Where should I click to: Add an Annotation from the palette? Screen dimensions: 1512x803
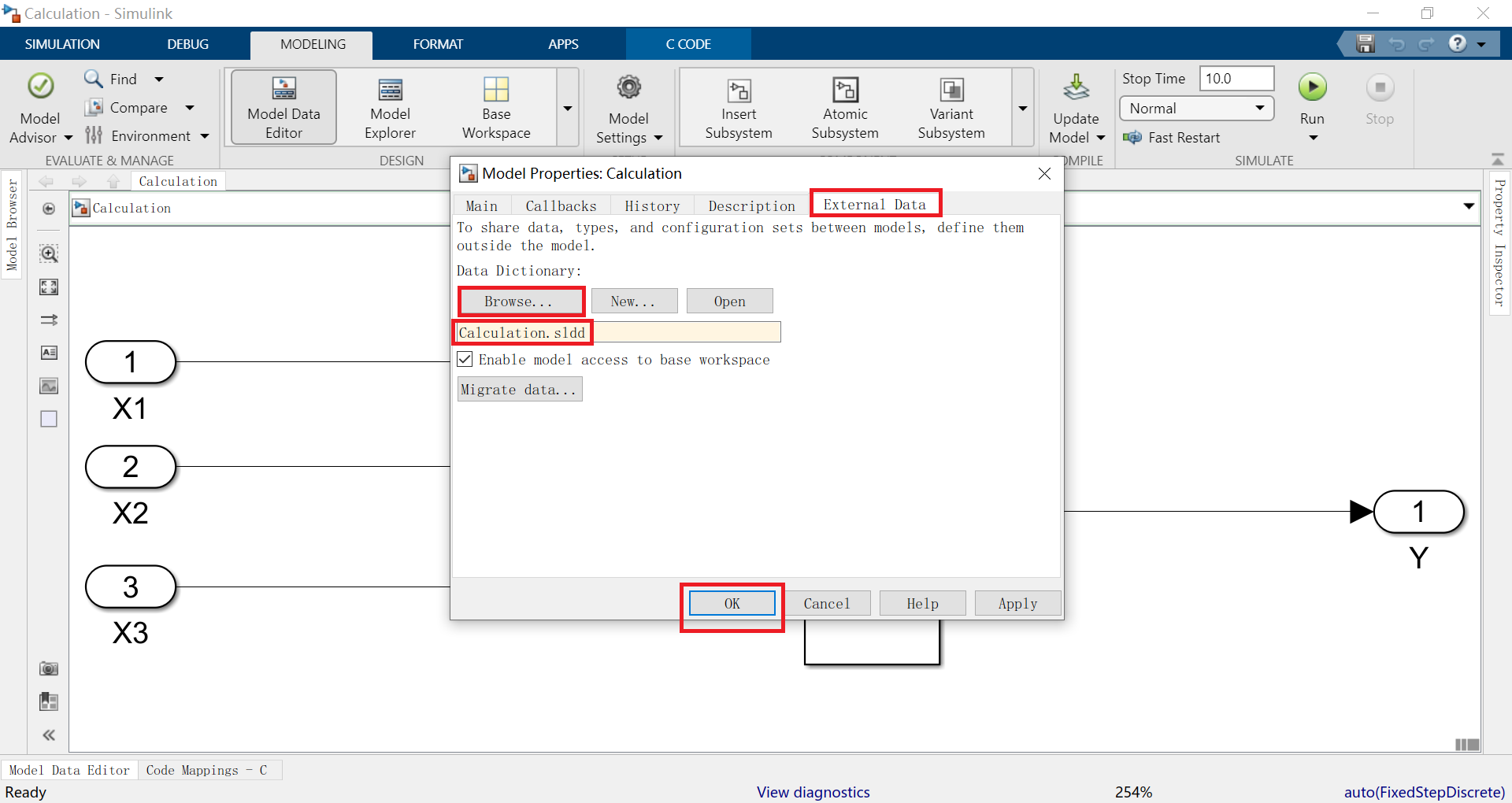[49, 353]
